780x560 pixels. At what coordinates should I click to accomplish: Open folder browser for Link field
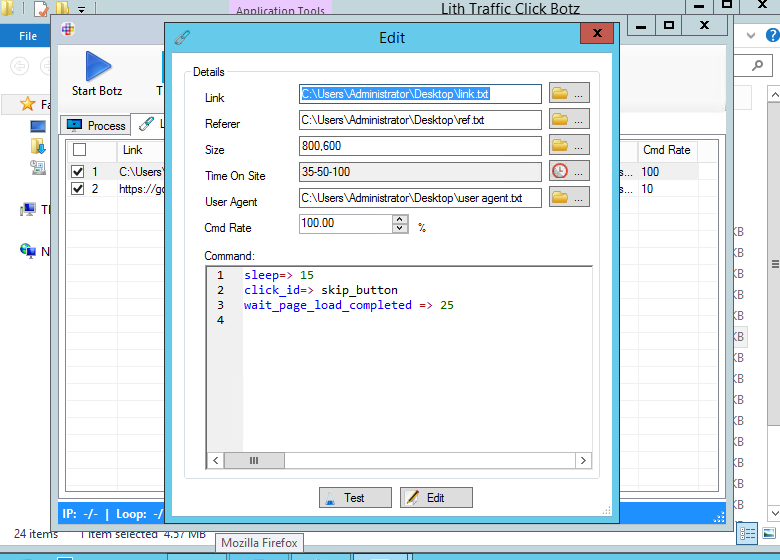pos(568,94)
